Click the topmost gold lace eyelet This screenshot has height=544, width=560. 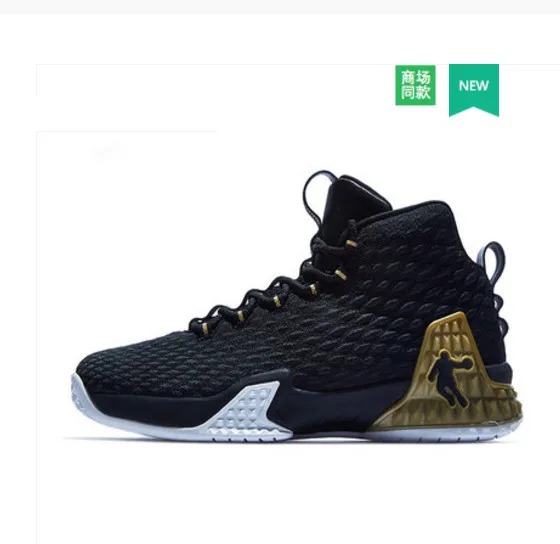[351, 244]
